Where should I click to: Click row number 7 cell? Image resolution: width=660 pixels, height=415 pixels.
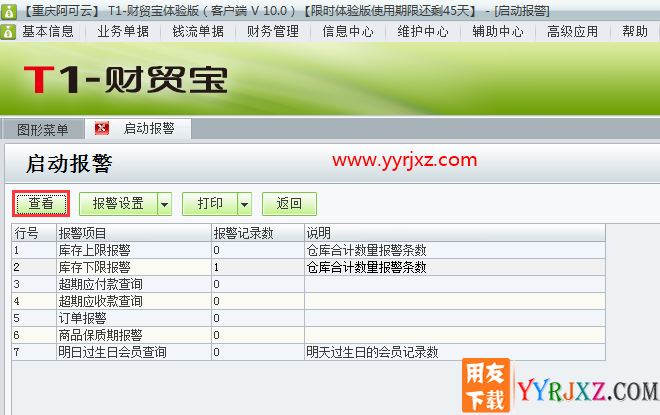click(34, 352)
